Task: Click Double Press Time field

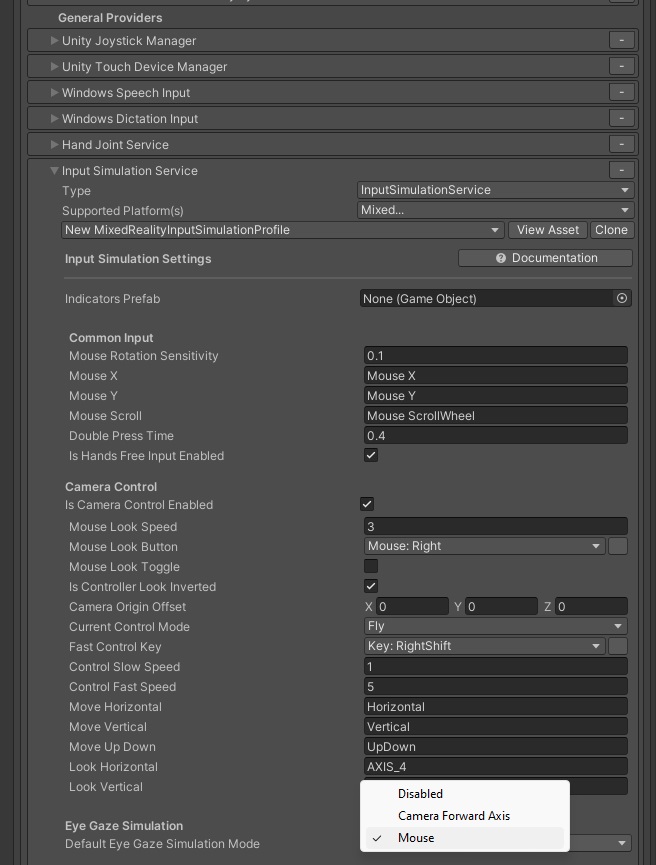Action: [495, 435]
